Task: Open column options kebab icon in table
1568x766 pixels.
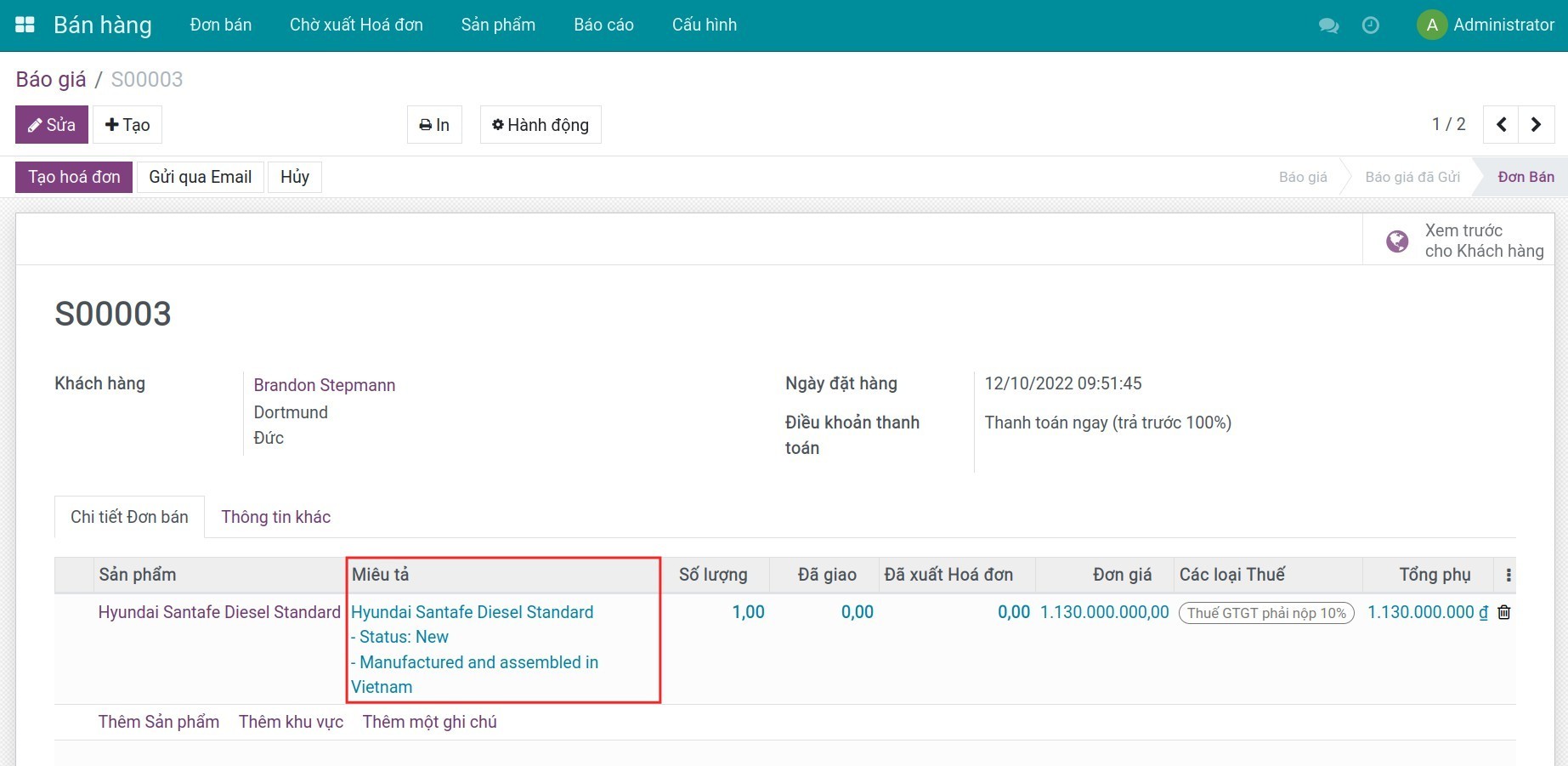Action: [1508, 576]
